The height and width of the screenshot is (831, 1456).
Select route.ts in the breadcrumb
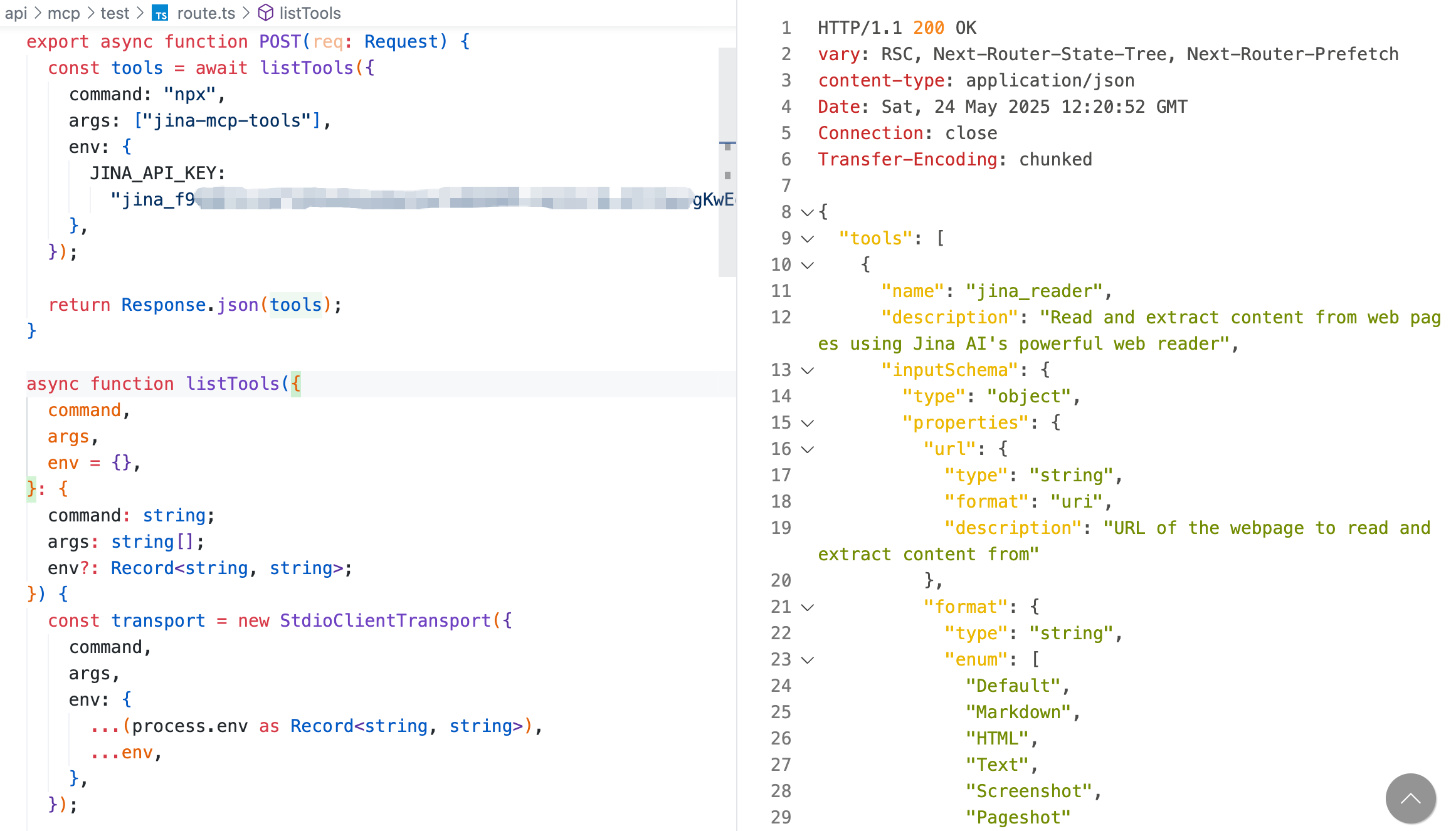click(206, 13)
